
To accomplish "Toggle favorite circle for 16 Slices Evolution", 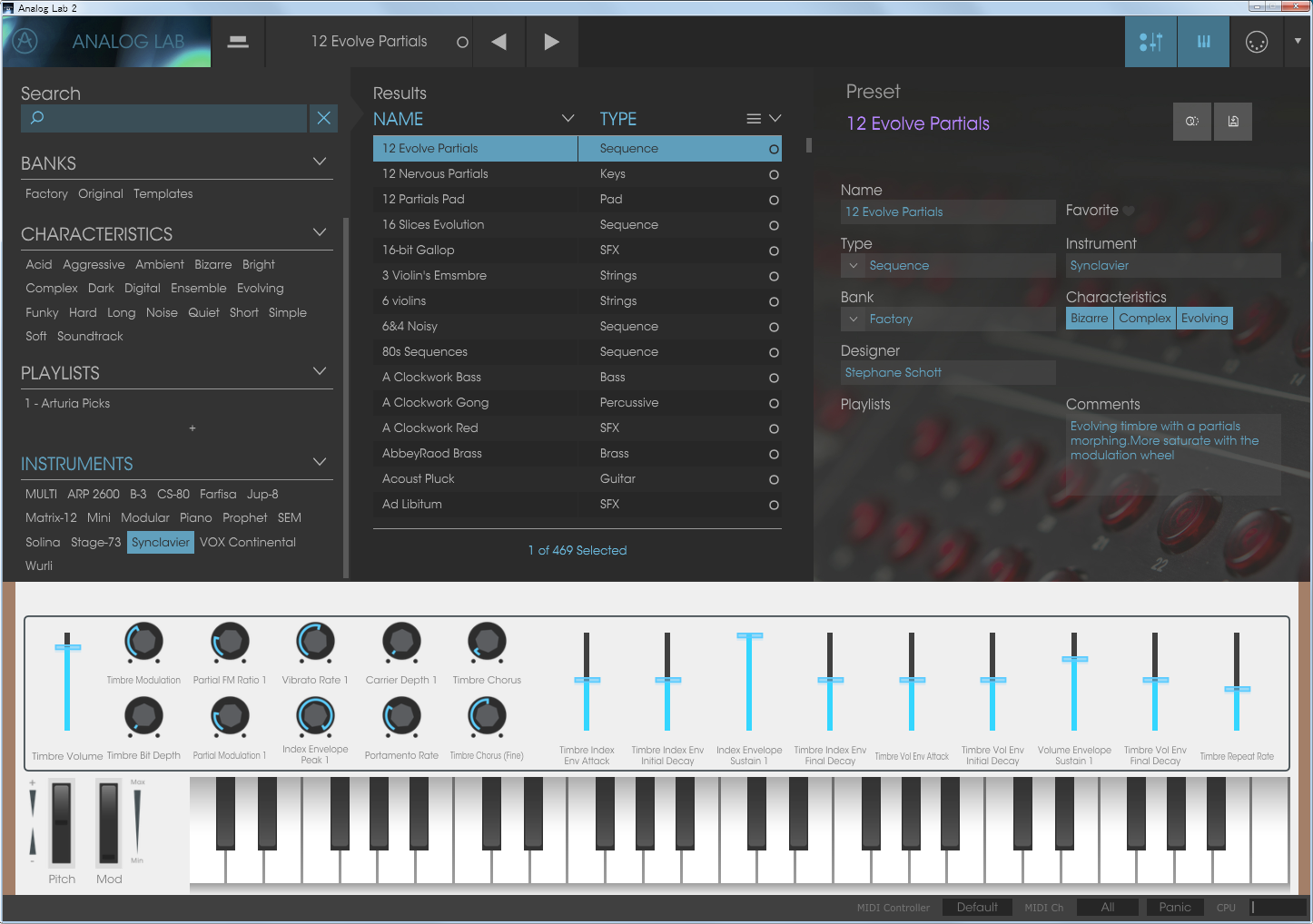I will [774, 225].
